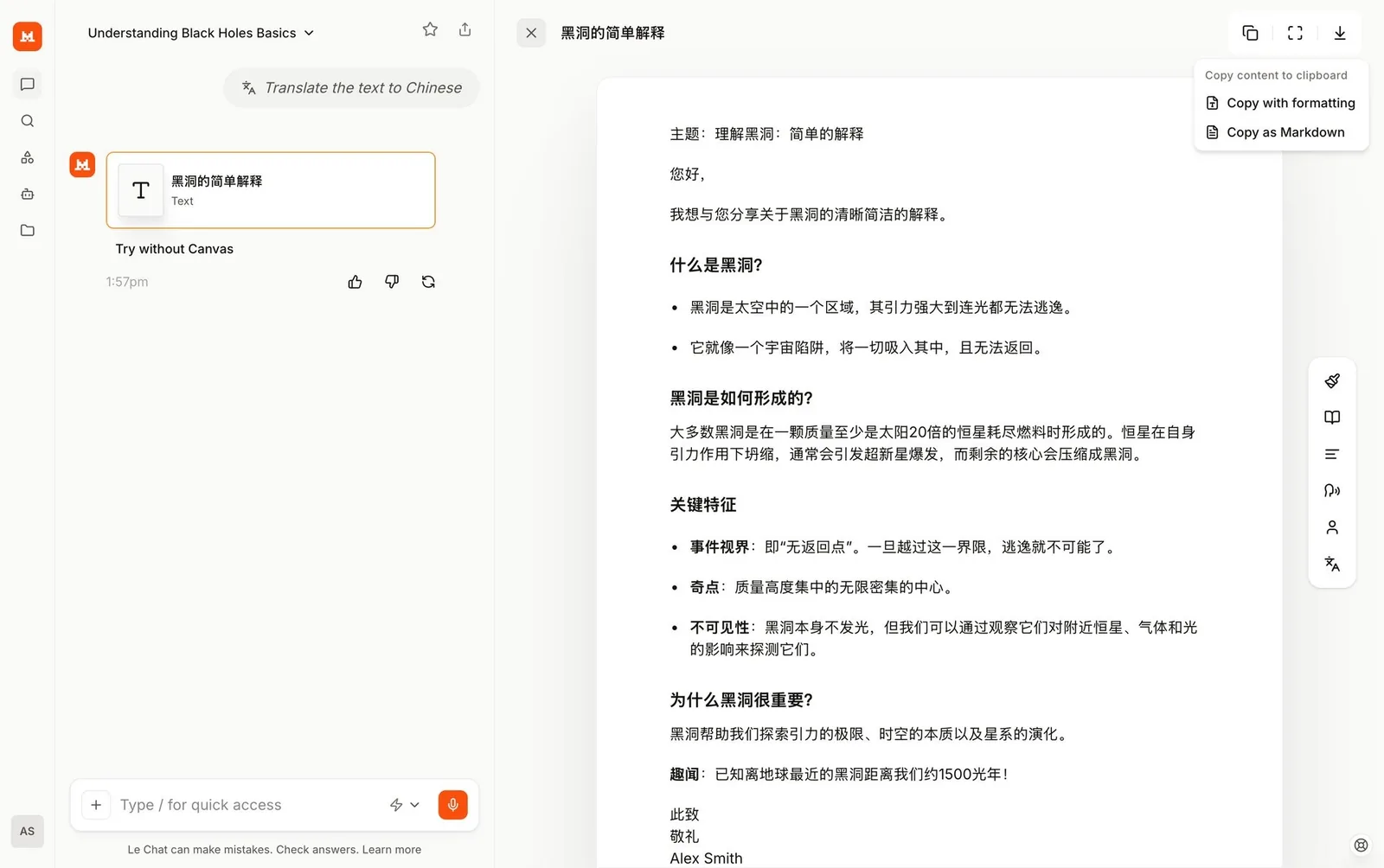Viewport: 1384px width, 868px height.
Task: Open the 黑洞的简单解释 text canvas card
Action: [271, 190]
